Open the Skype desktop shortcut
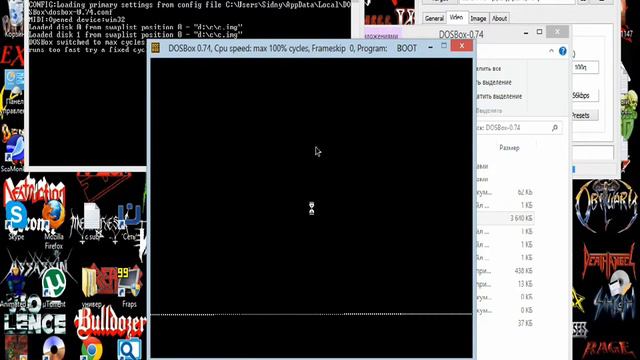This screenshot has width=640, height=360. pyautogui.click(x=16, y=220)
